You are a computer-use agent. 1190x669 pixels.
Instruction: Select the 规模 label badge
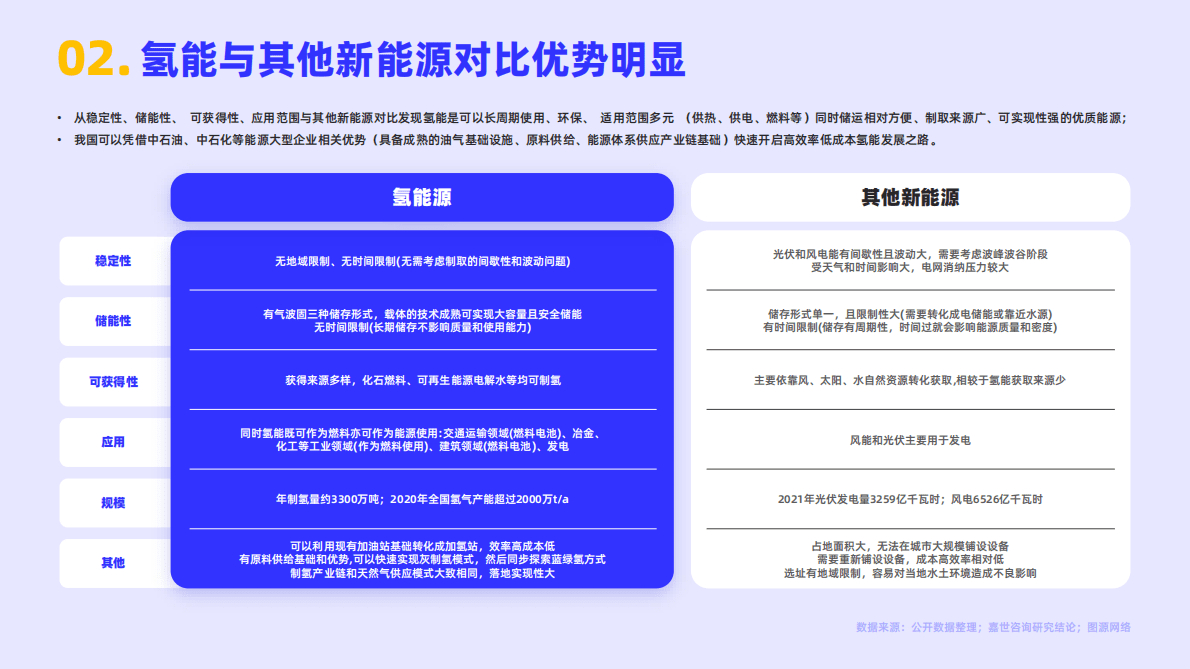(x=114, y=502)
